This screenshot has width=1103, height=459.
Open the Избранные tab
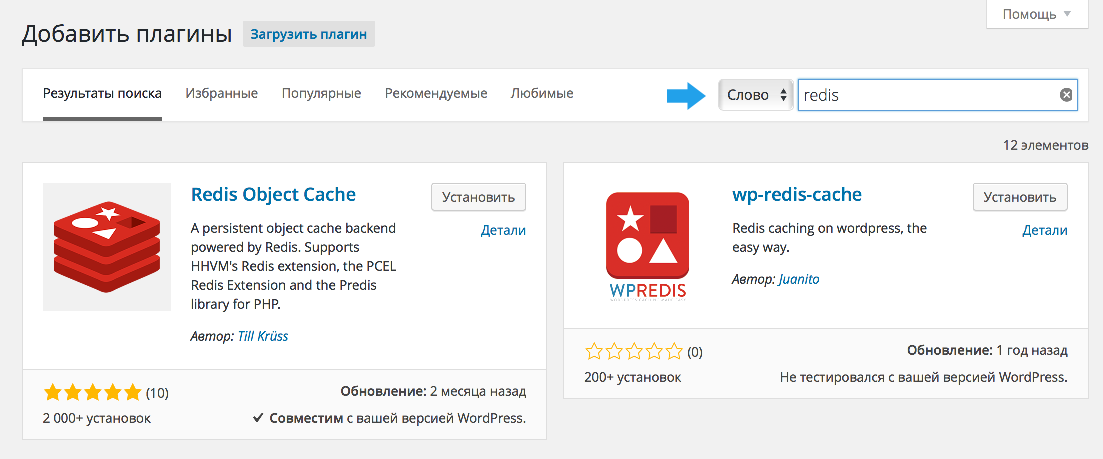222,93
